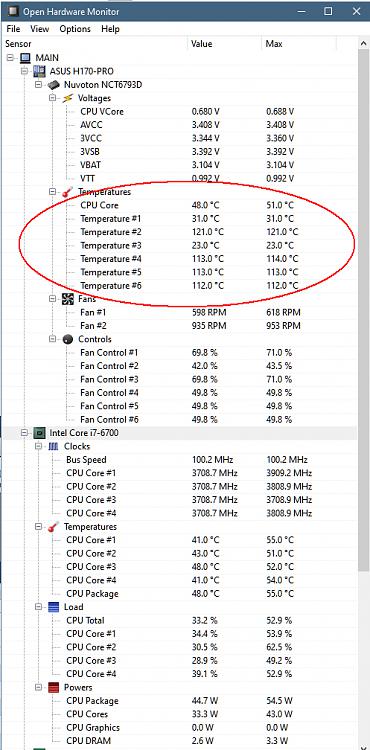The height and width of the screenshot is (750, 370).
Task: Collapse the Intel Core i7-6700 node
Action: pos(25,433)
